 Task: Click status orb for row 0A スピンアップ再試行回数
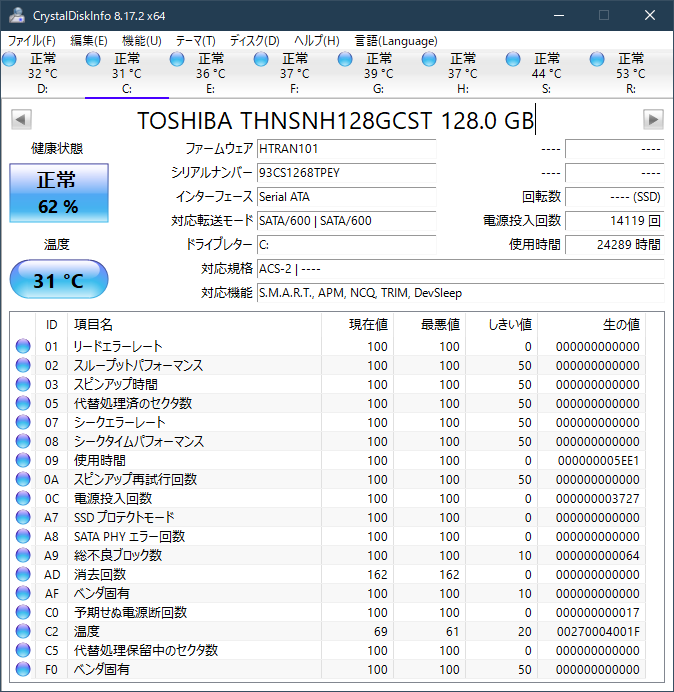click(x=23, y=479)
